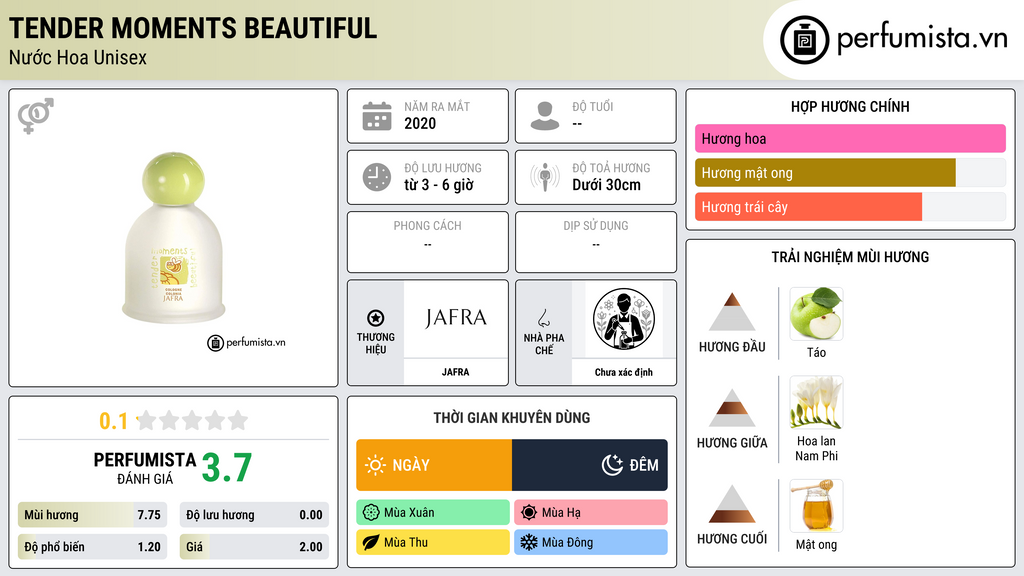
Task: Click the 2020 release year value
Action: (x=420, y=123)
